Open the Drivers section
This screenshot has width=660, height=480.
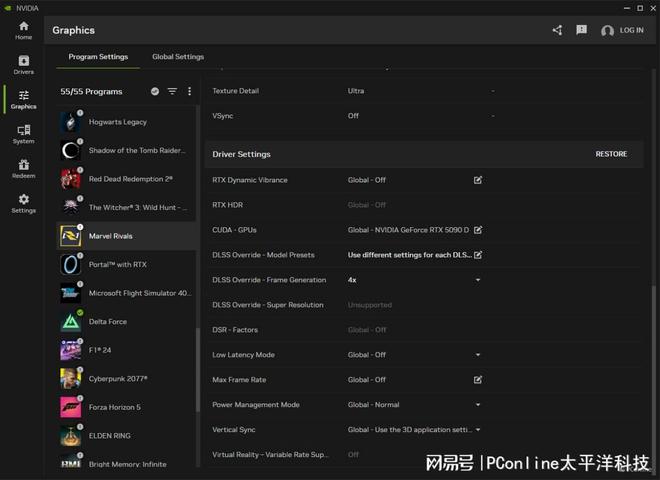point(24,65)
